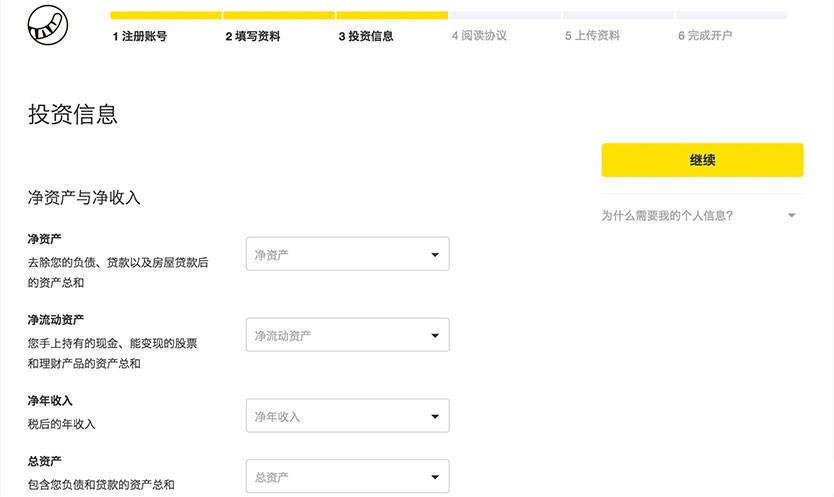Viewport: 834px width, 497px height.
Task: Click the tiger logo icon
Action: coord(48,25)
